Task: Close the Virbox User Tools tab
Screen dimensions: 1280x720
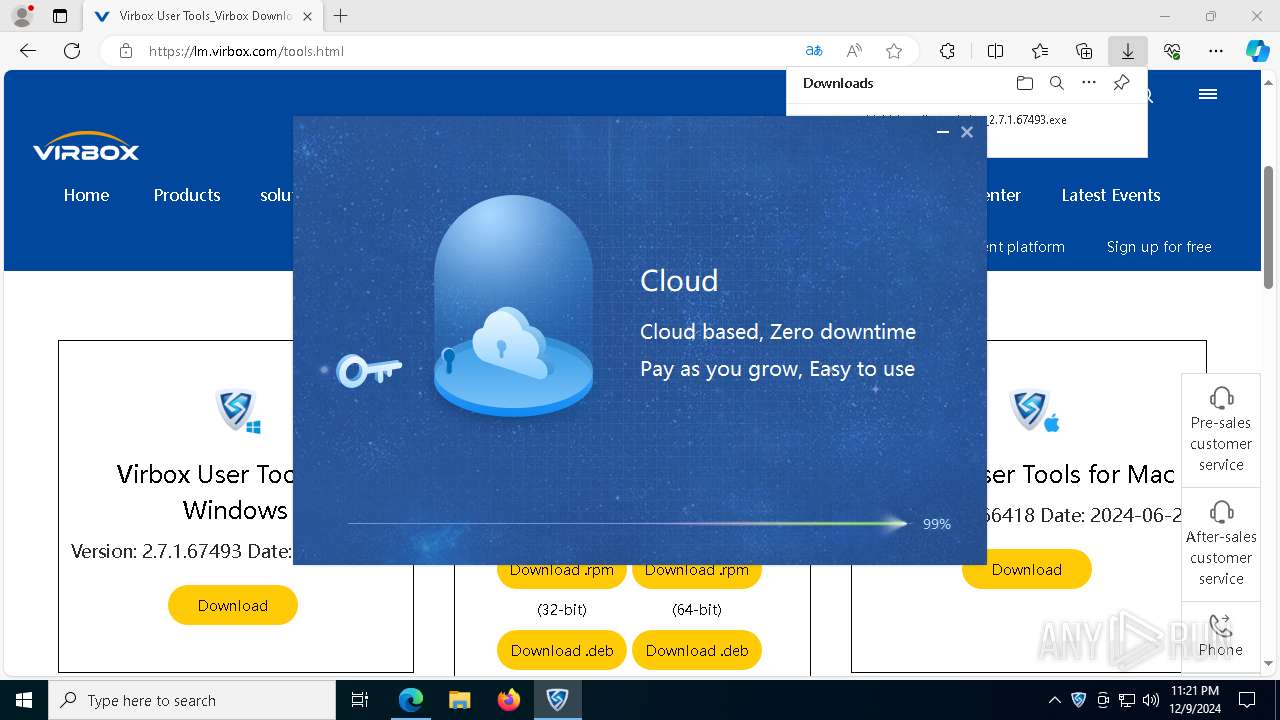Action: pyautogui.click(x=307, y=16)
